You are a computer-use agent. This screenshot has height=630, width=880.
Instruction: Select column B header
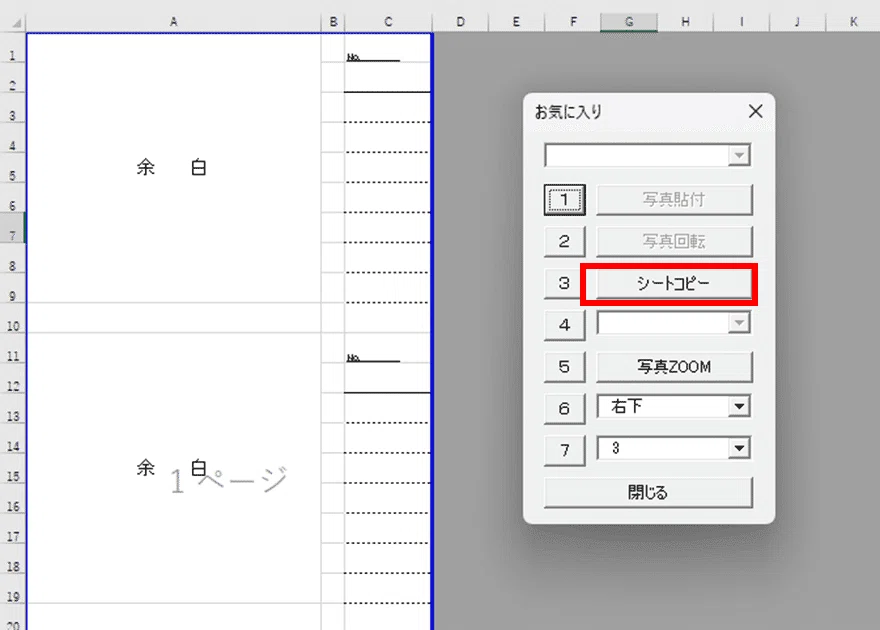click(x=333, y=22)
